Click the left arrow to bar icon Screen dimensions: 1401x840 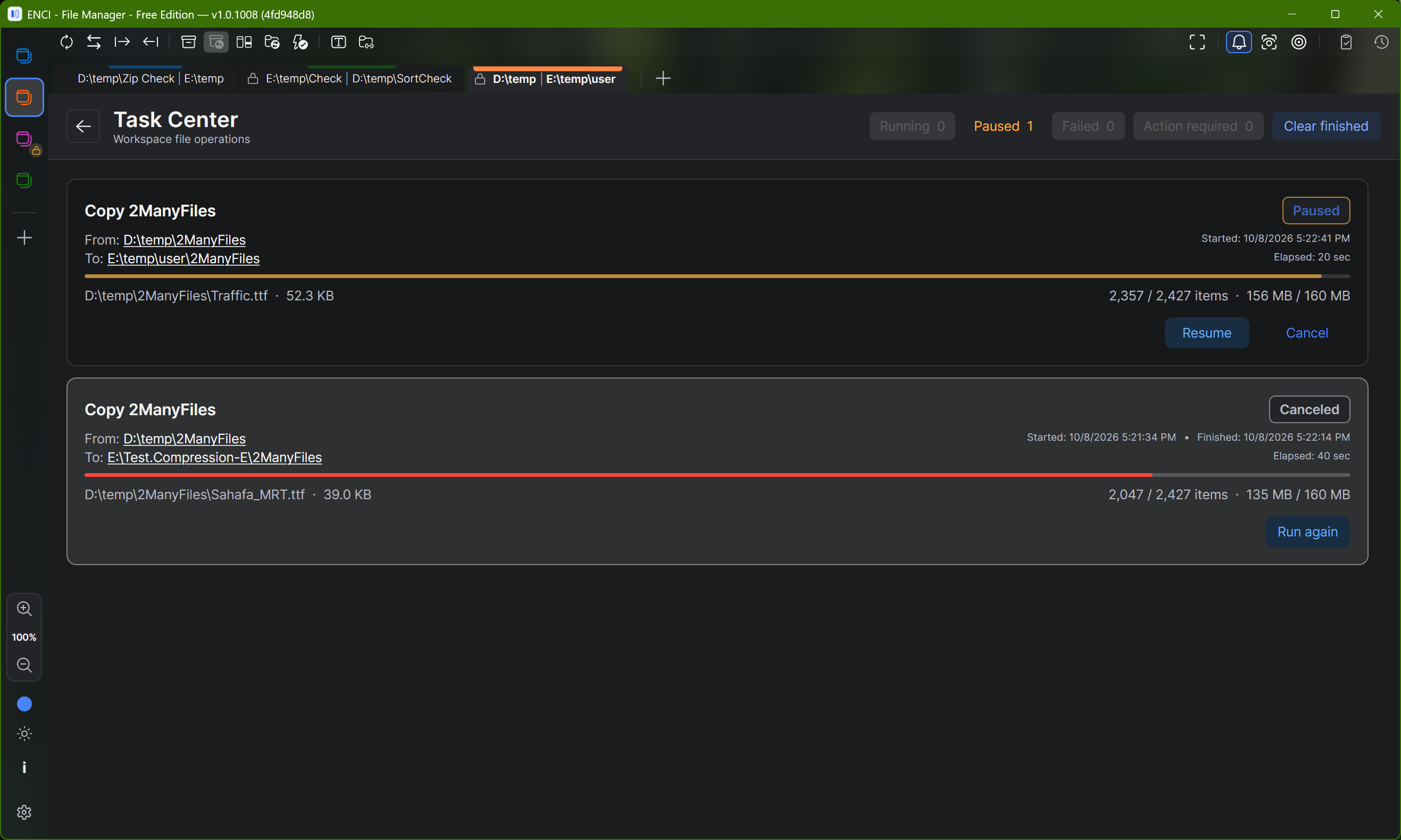coord(151,42)
